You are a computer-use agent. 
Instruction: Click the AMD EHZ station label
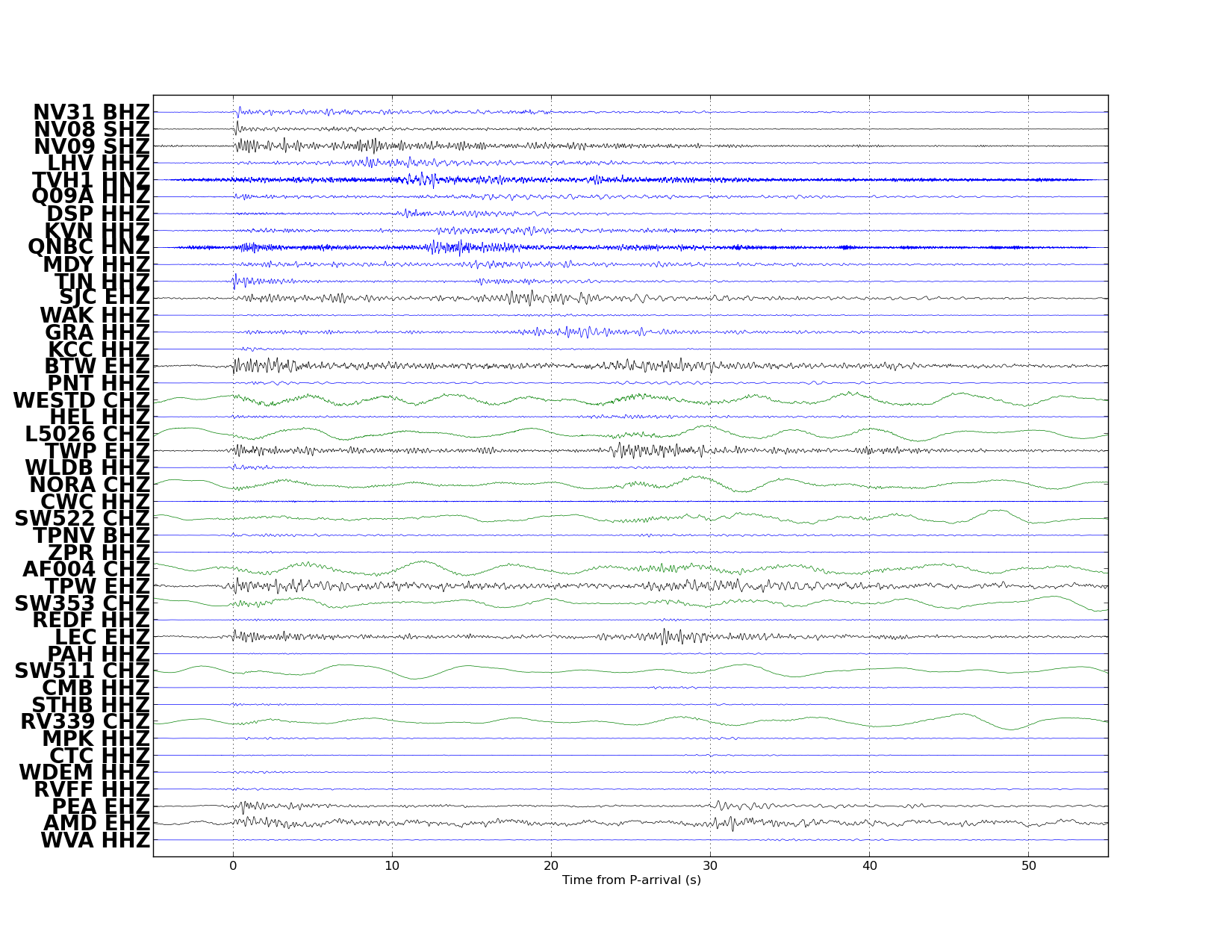coord(97,823)
